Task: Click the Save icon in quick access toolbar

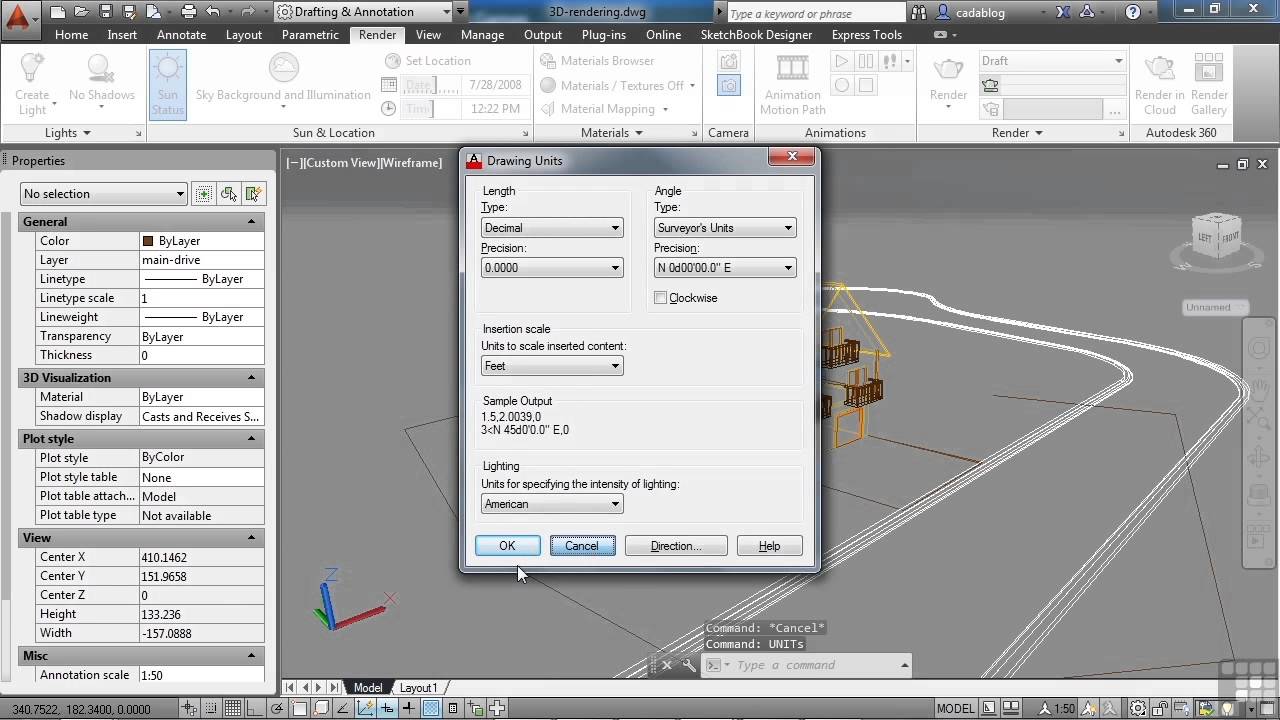Action: click(105, 12)
